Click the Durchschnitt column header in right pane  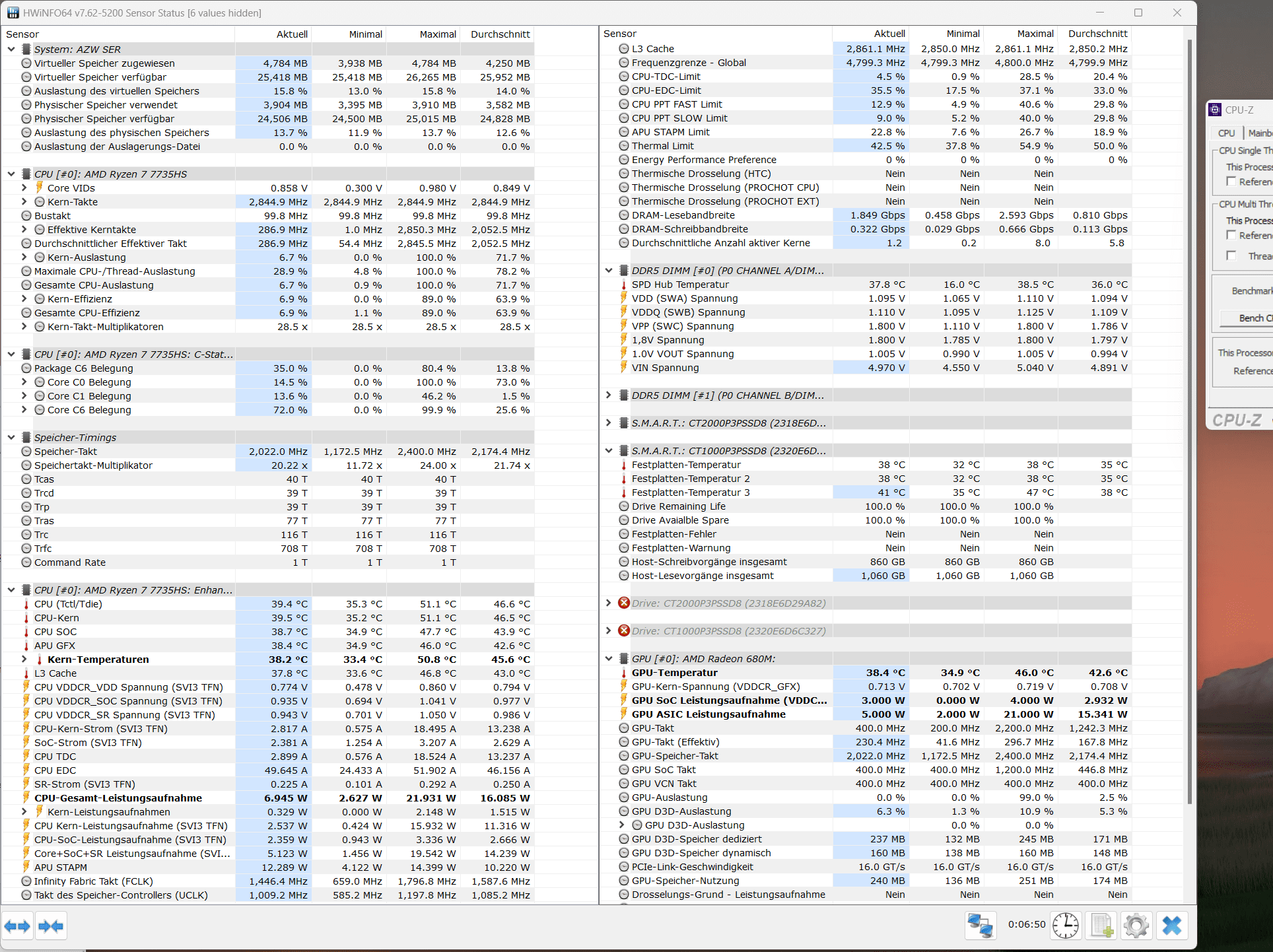pyautogui.click(x=1095, y=34)
